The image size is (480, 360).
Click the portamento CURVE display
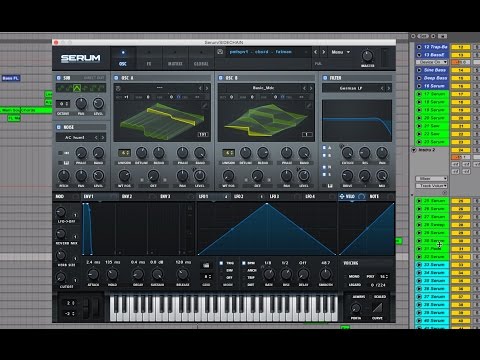tap(378, 307)
